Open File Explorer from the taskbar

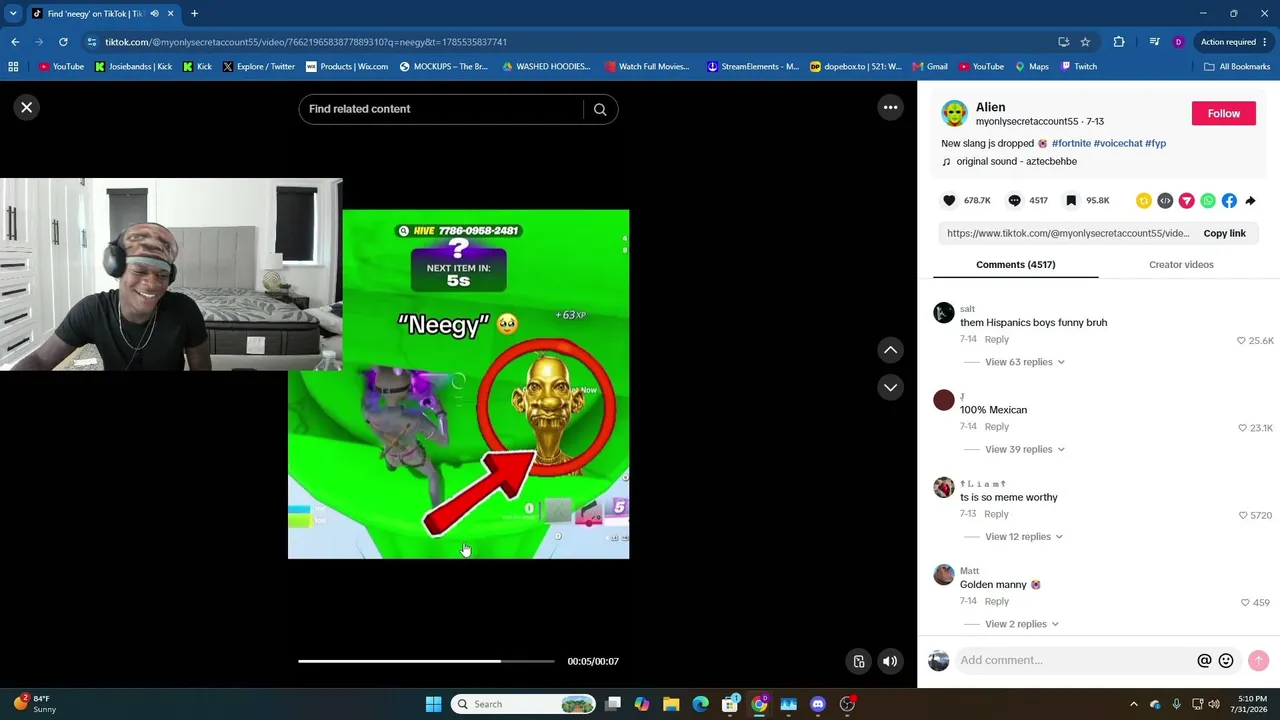pyautogui.click(x=671, y=704)
